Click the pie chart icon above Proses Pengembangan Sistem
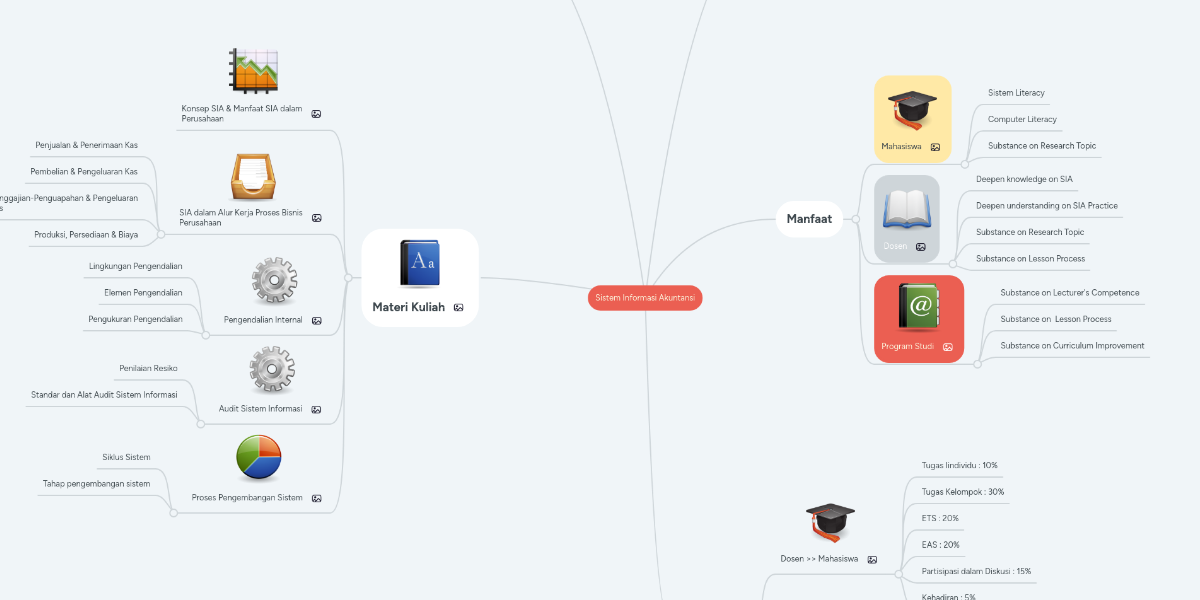Screen dimensions: 1200x600 pyautogui.click(x=258, y=458)
